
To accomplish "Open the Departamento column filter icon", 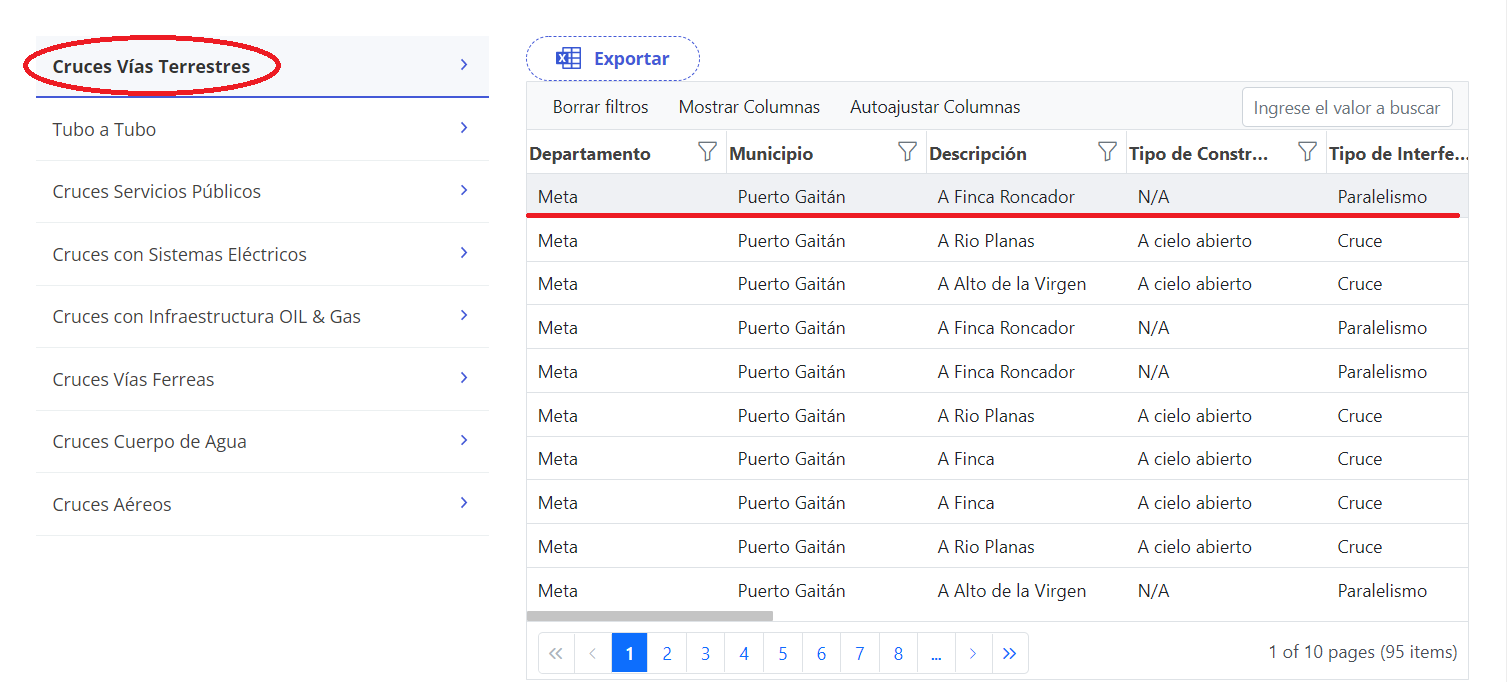I will click(707, 153).
